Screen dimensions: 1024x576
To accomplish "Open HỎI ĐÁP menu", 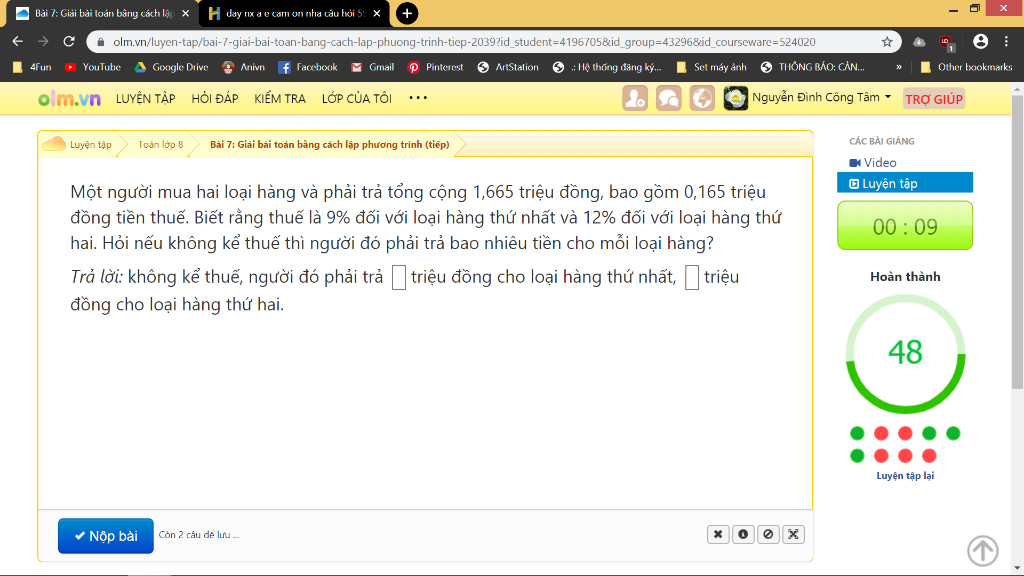I will tap(215, 99).
